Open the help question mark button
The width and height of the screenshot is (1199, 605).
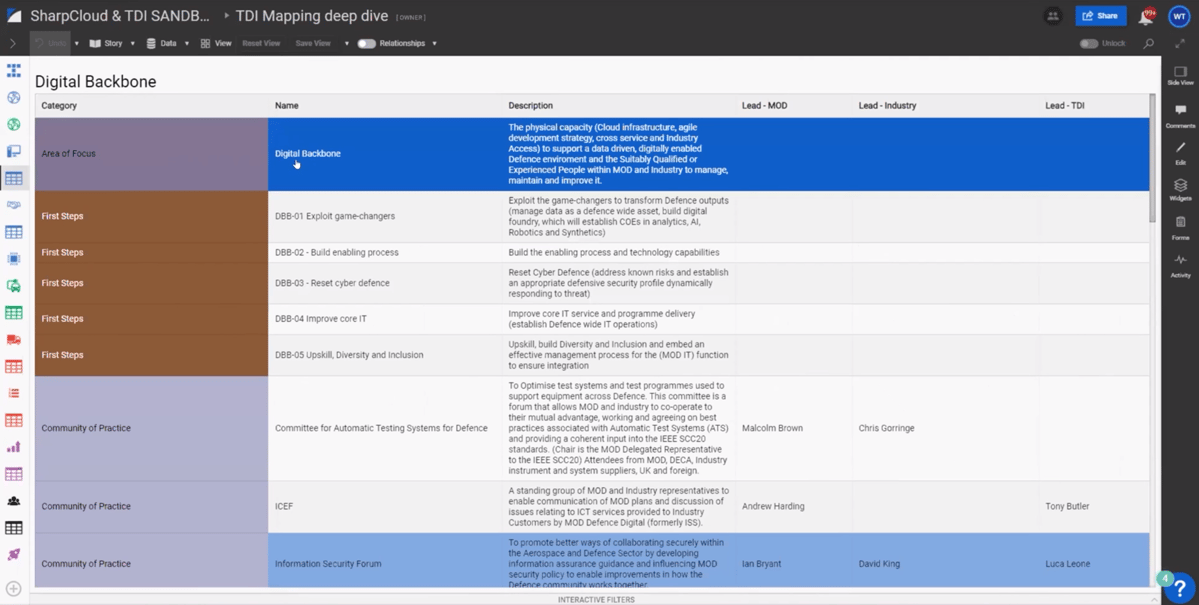(x=1180, y=587)
